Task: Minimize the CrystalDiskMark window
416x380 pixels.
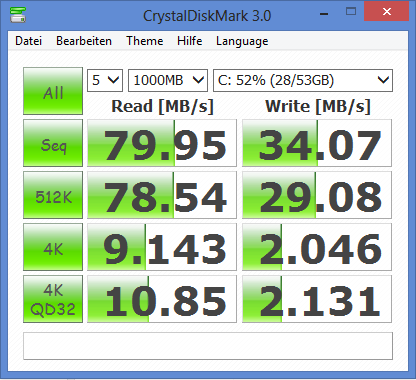Action: (324, 13)
